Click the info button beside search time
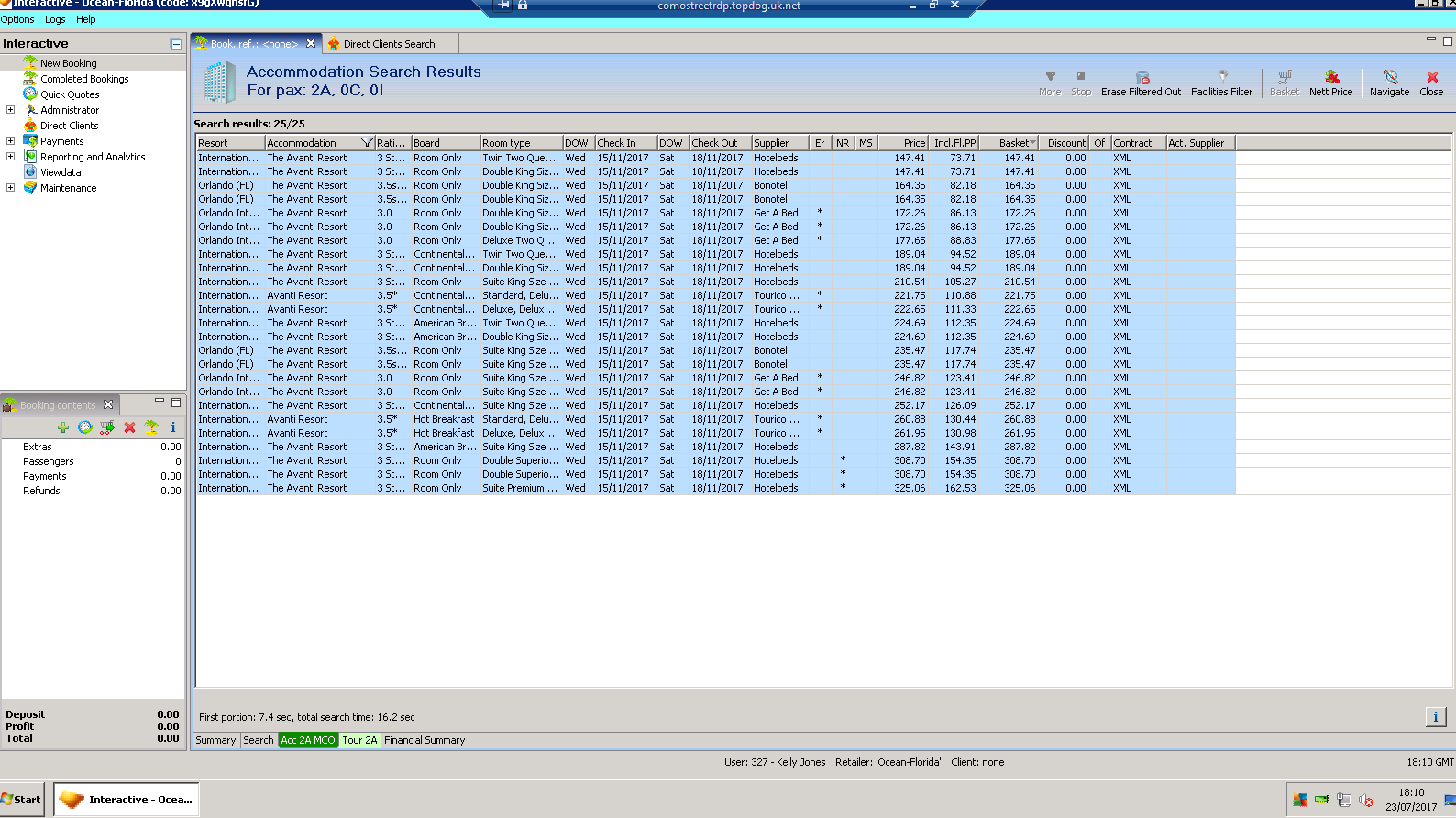 click(x=1436, y=717)
